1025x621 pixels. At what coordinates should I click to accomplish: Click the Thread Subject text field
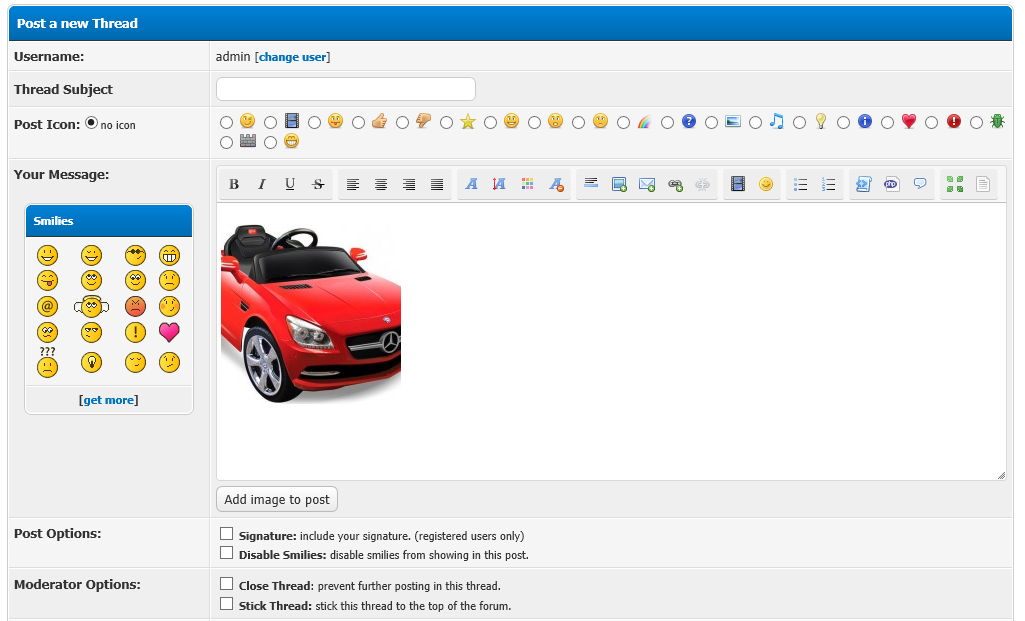click(x=346, y=89)
